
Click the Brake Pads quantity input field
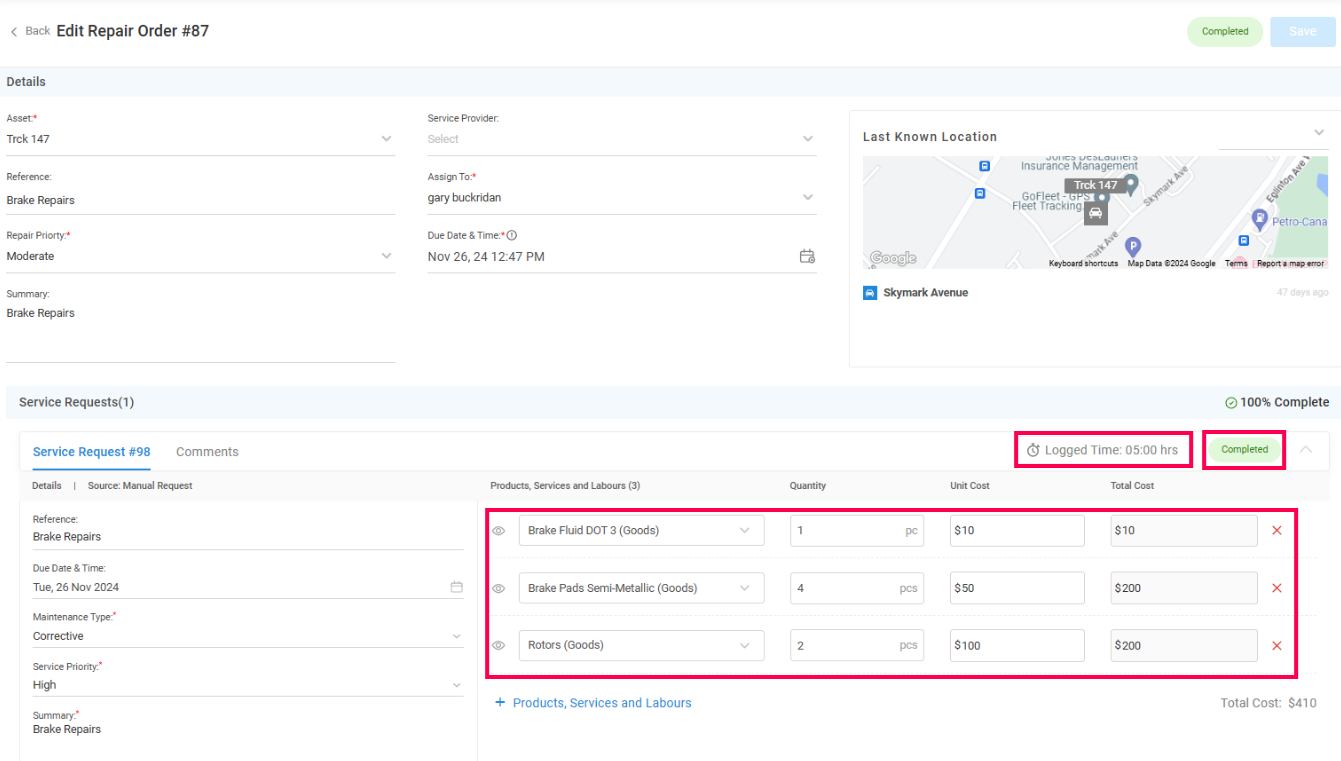pyautogui.click(x=845, y=588)
